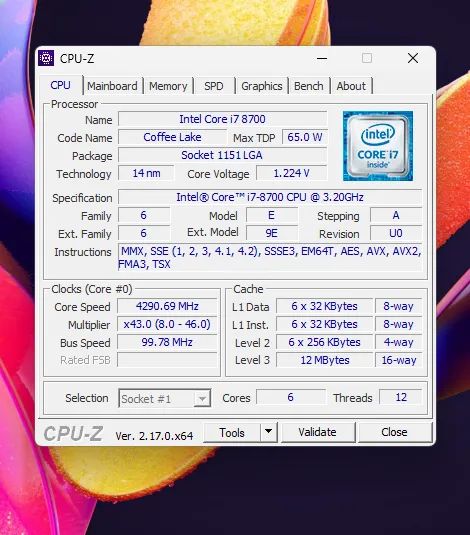Click the Family value 6

144,215
